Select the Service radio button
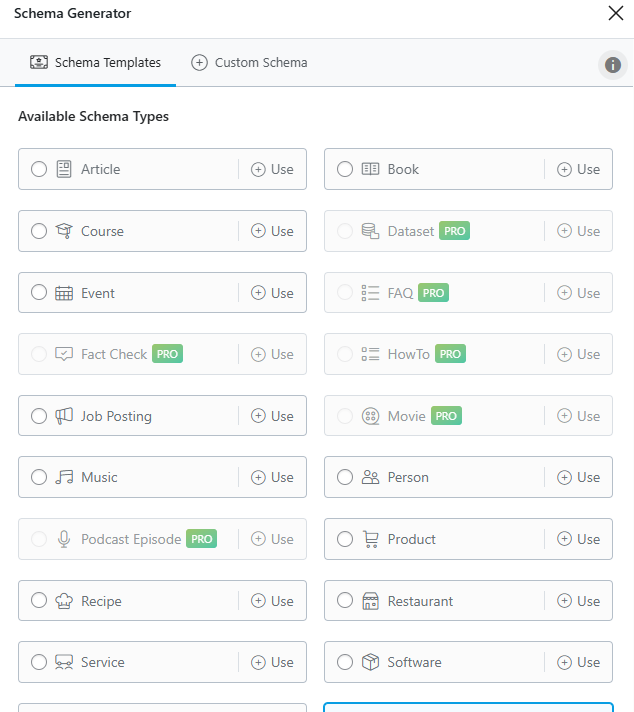 pos(39,662)
